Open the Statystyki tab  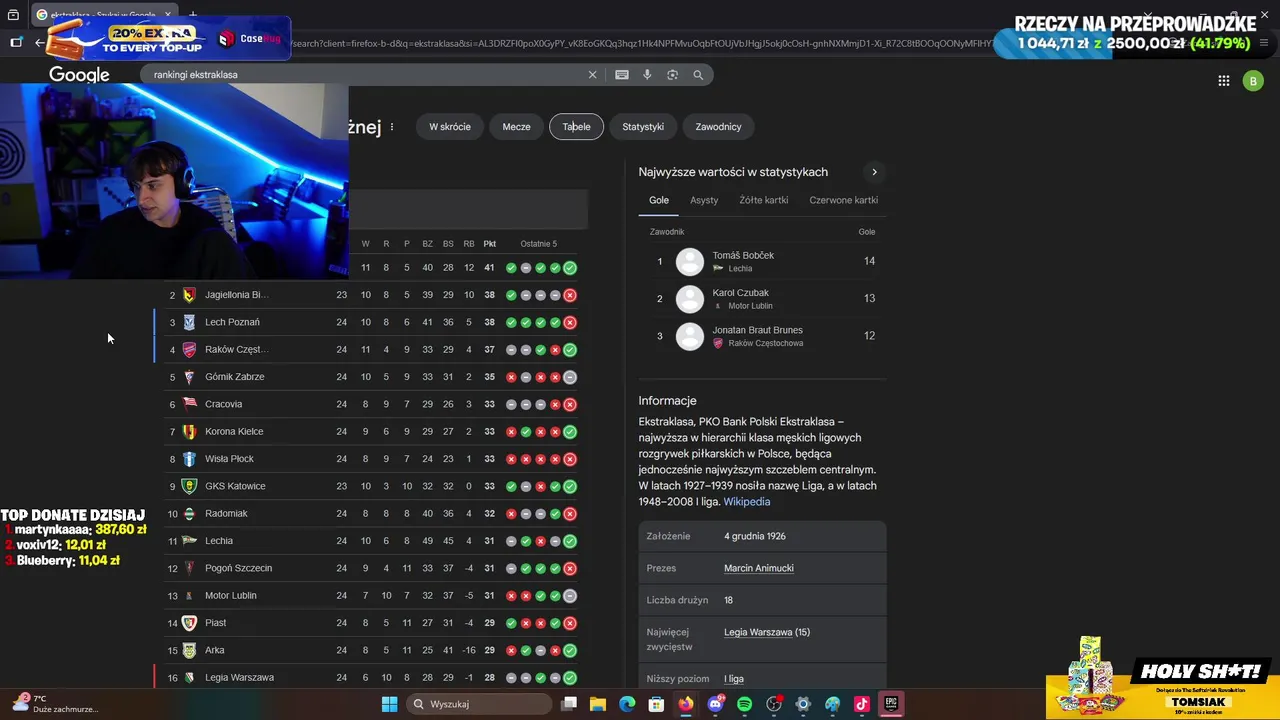(x=643, y=127)
